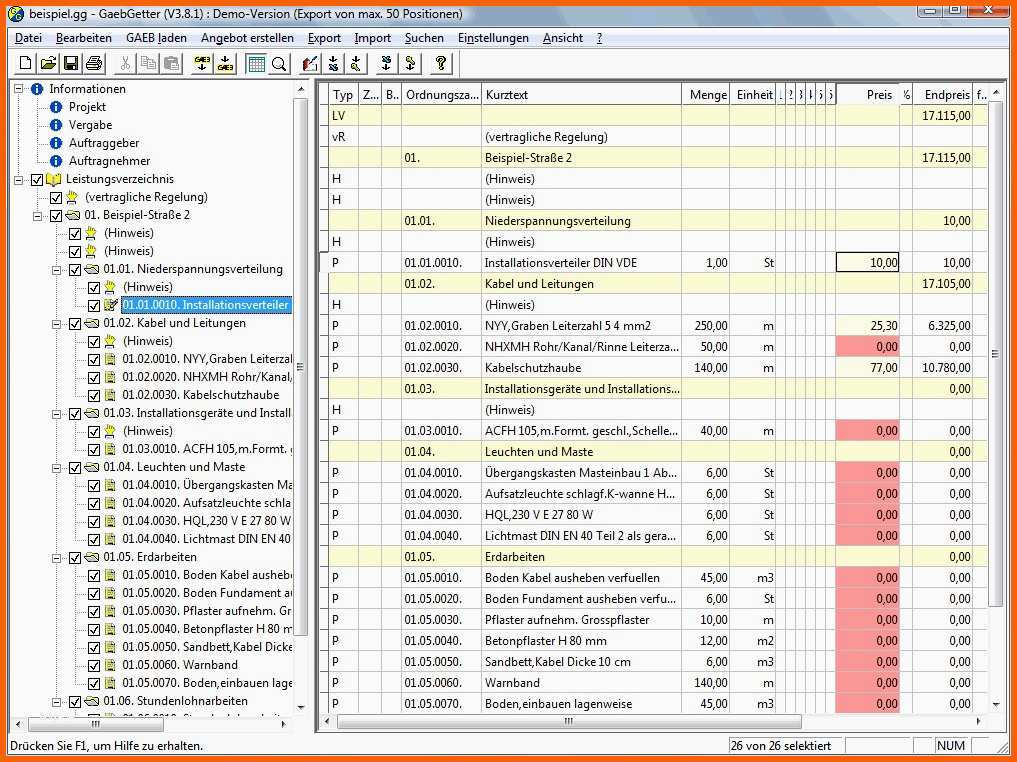Screen dimensions: 1017x762
Task: Open the Einstellungen menu
Action: [493, 38]
